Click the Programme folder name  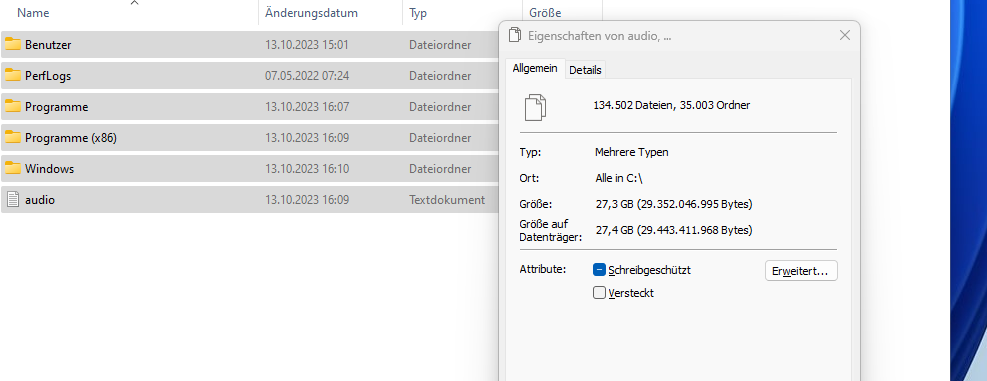click(x=57, y=107)
